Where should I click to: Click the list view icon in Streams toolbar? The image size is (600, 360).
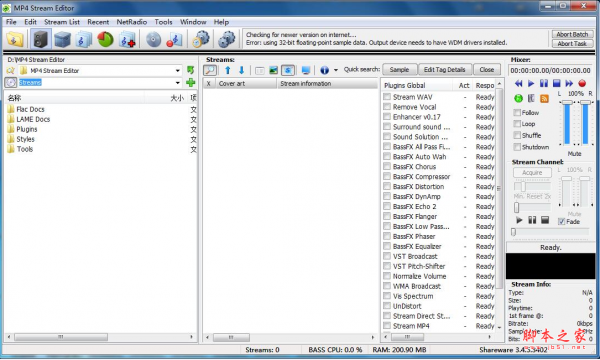(x=259, y=70)
